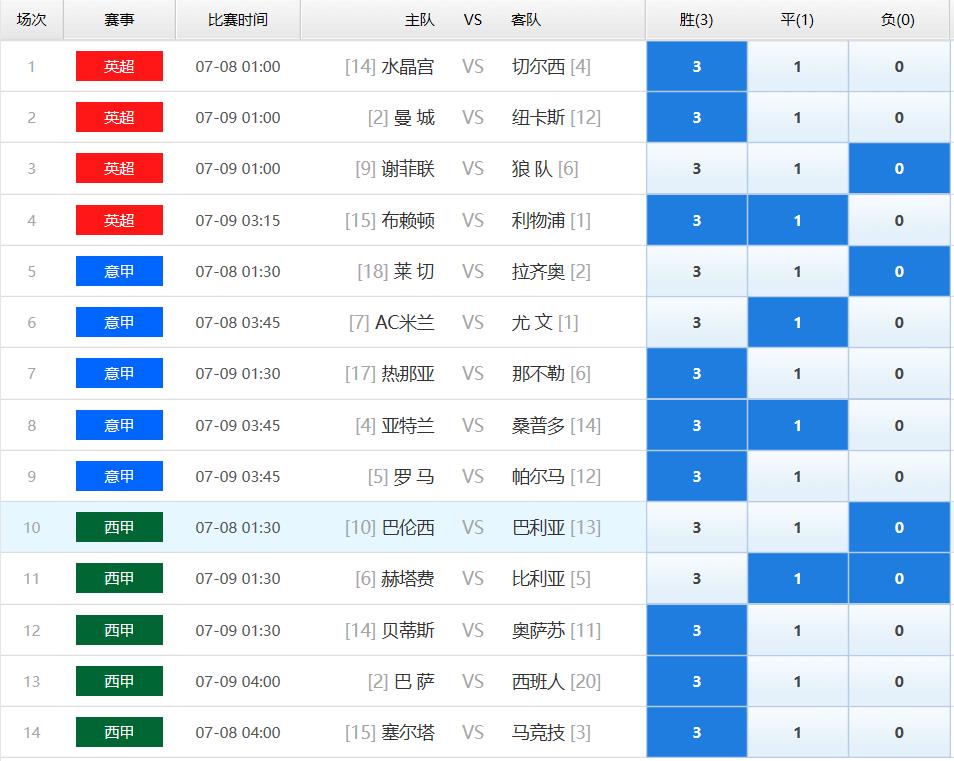The image size is (954, 761).
Task: Click home team 曼 城
Action: pyautogui.click(x=414, y=118)
